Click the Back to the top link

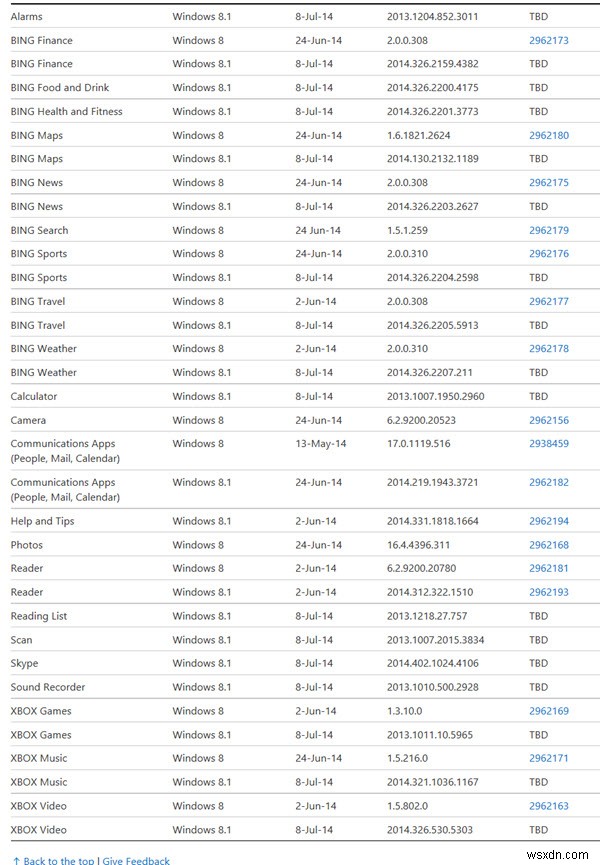tap(58, 860)
